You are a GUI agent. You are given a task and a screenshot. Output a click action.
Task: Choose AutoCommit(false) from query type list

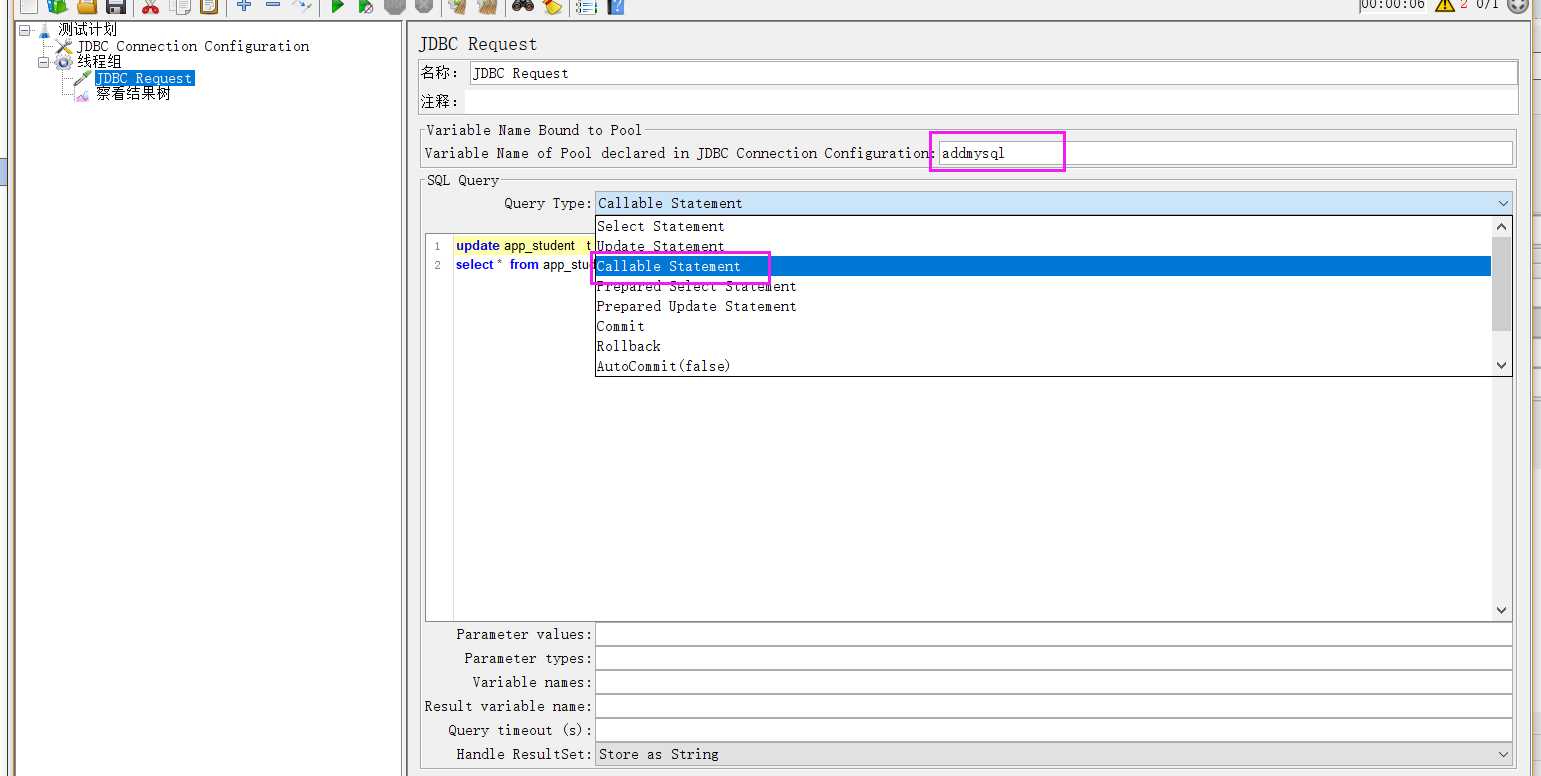[x=1043, y=366]
